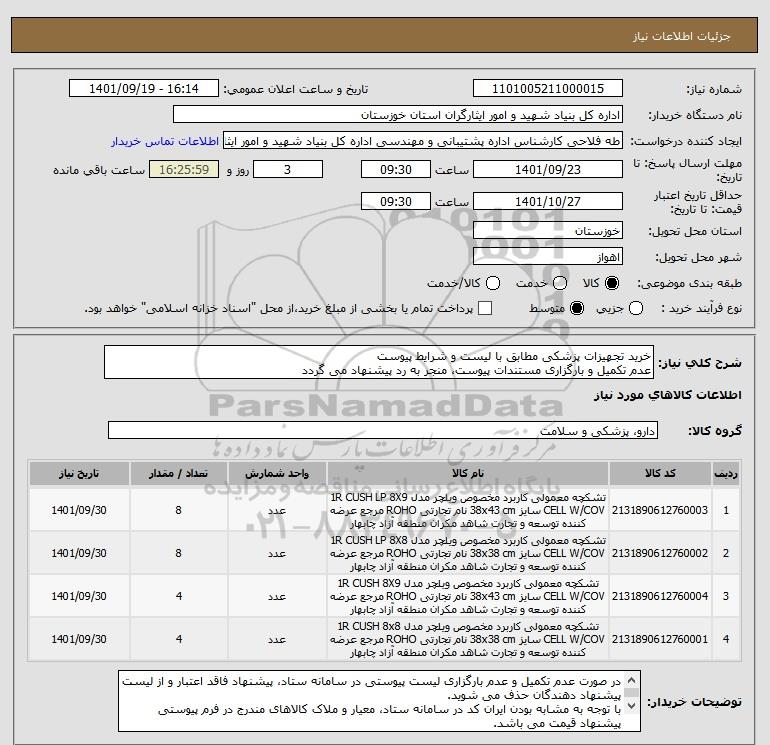Click the response deadline date 1401/09/23
770x745 pixels.
click(548, 169)
